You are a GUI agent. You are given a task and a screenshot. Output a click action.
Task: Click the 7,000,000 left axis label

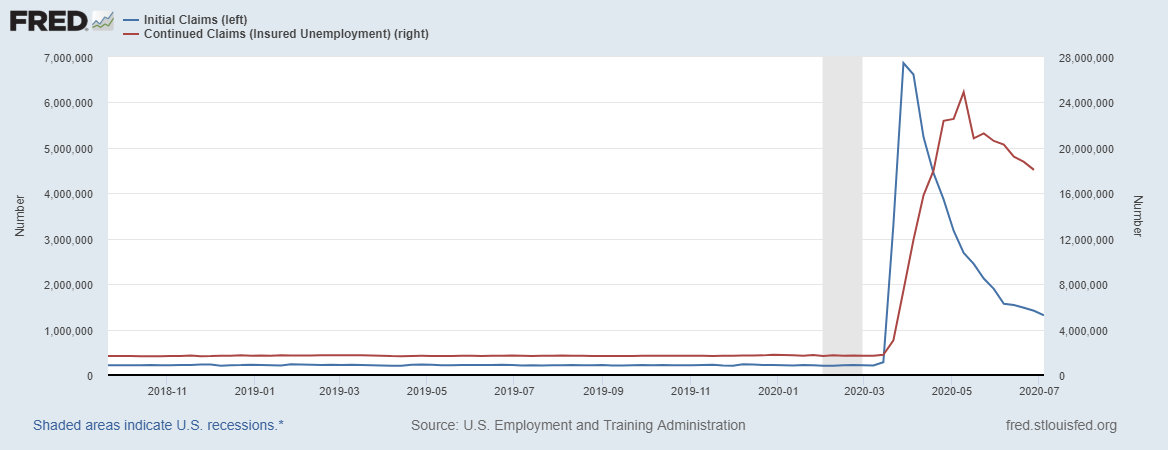[66, 58]
